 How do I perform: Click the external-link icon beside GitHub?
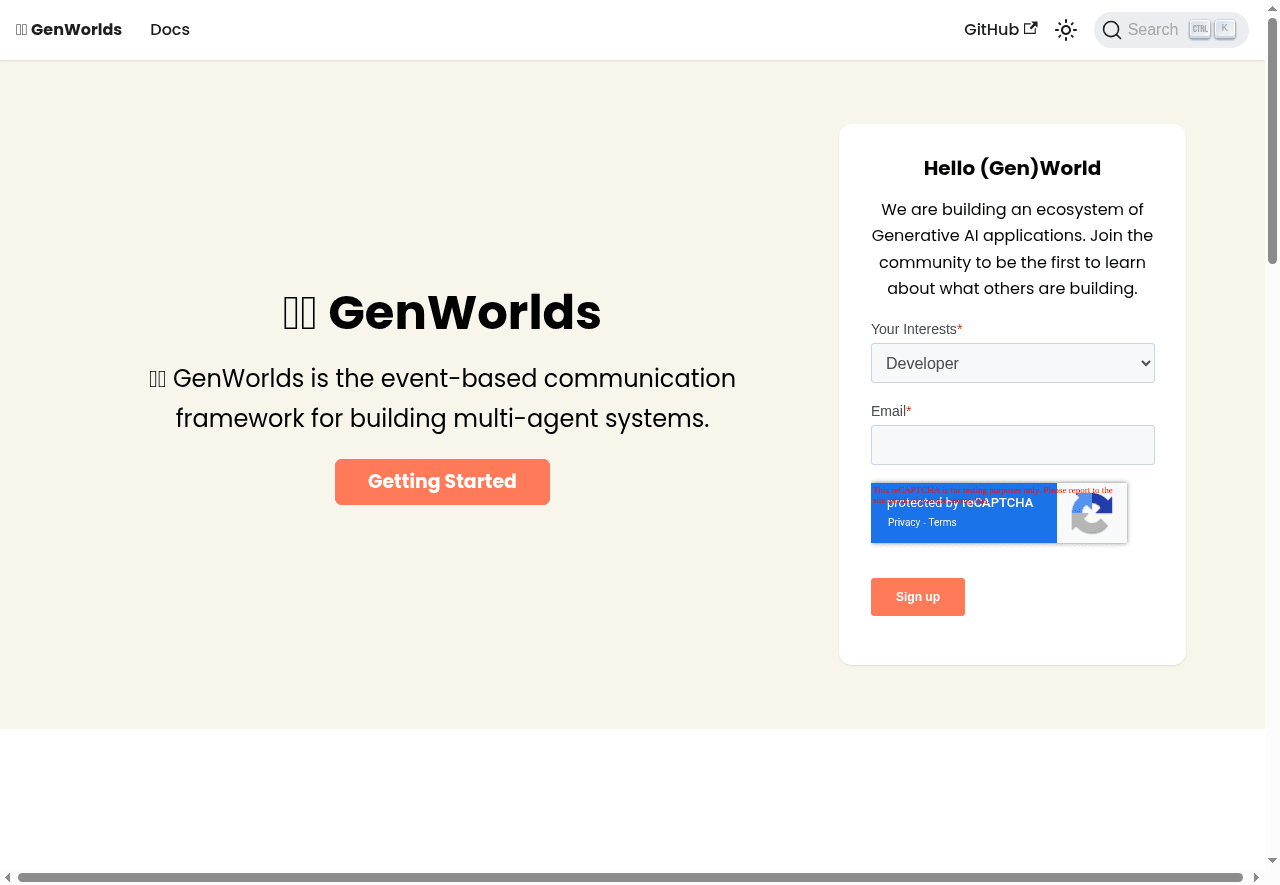pos(1031,28)
